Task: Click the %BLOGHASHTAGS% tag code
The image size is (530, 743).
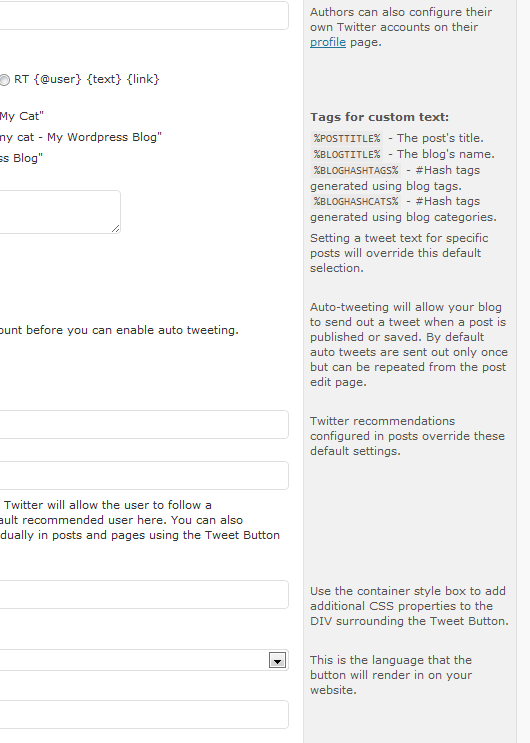Action: pyautogui.click(x=356, y=170)
